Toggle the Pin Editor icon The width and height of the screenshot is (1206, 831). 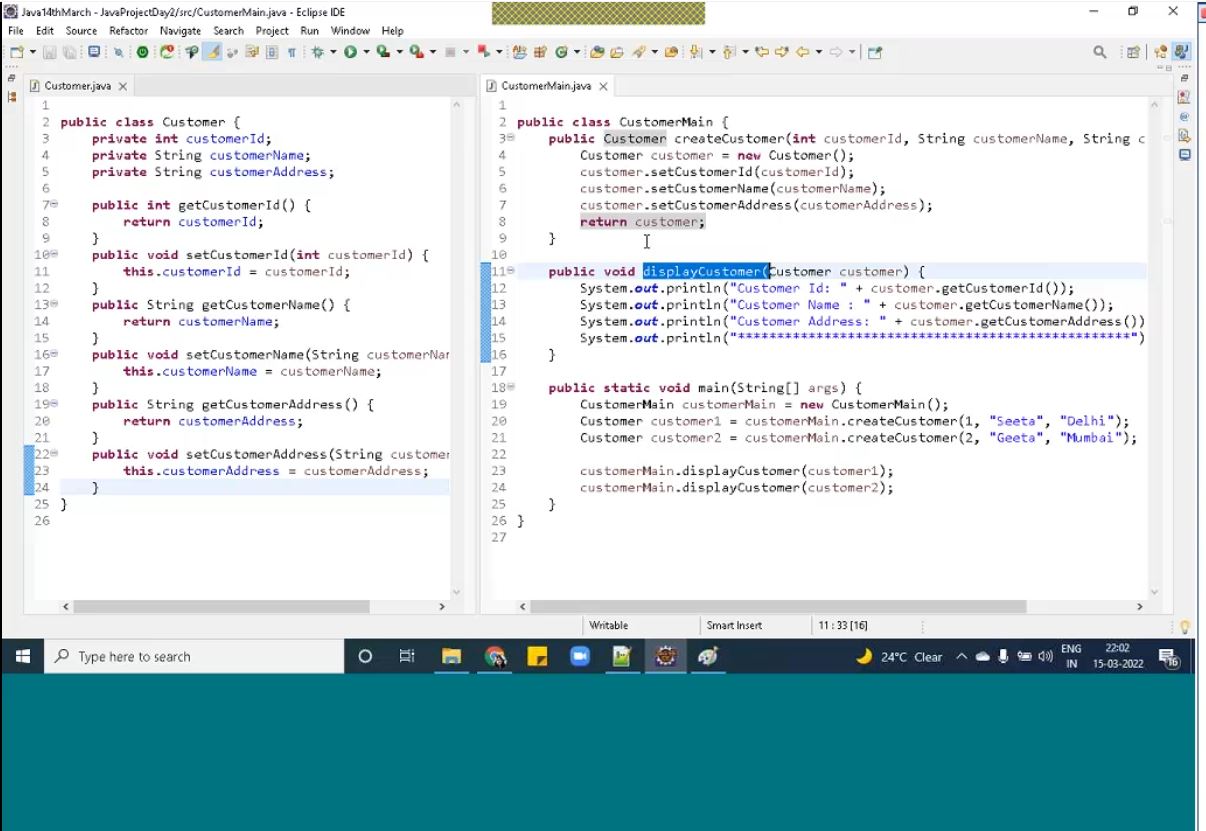click(x=875, y=52)
